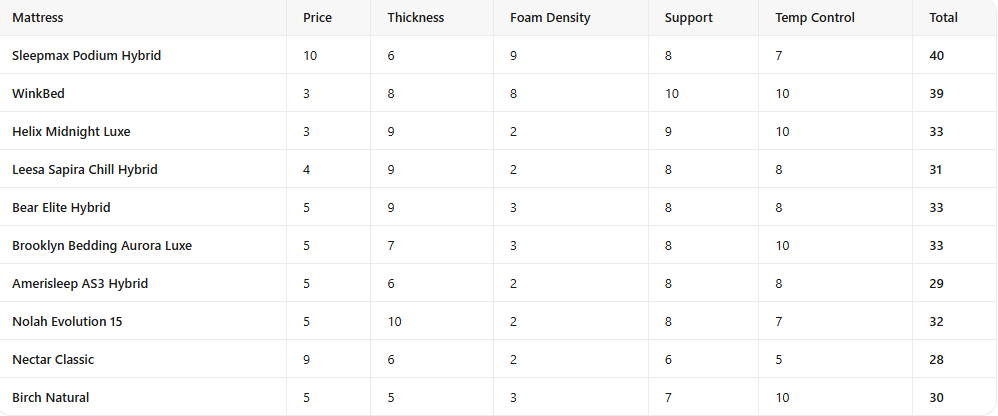Click the Mattress column header
The height and width of the screenshot is (416, 998).
38,18
